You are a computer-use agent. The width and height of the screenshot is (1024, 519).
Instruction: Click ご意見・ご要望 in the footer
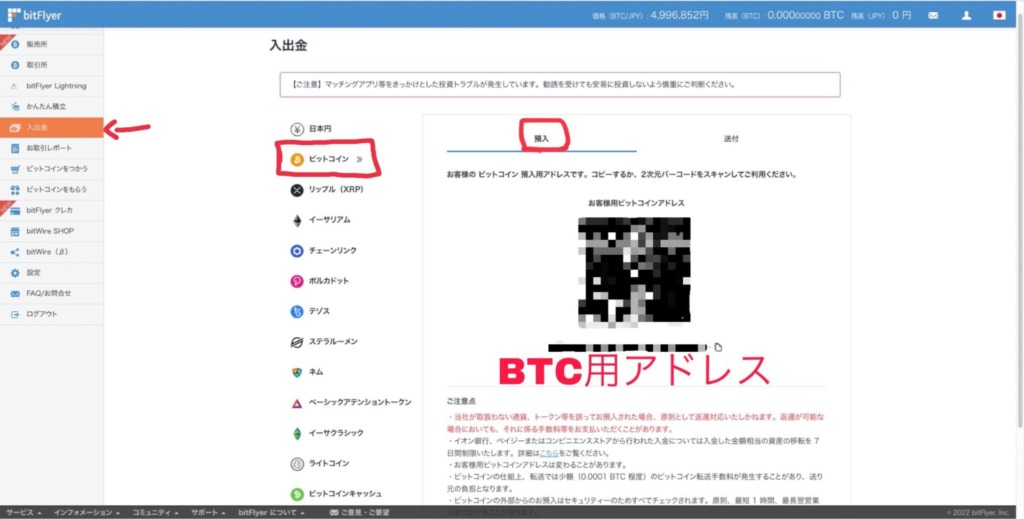click(360, 512)
